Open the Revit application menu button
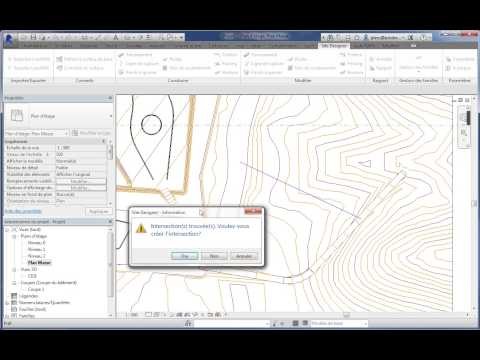 click(x=9, y=39)
